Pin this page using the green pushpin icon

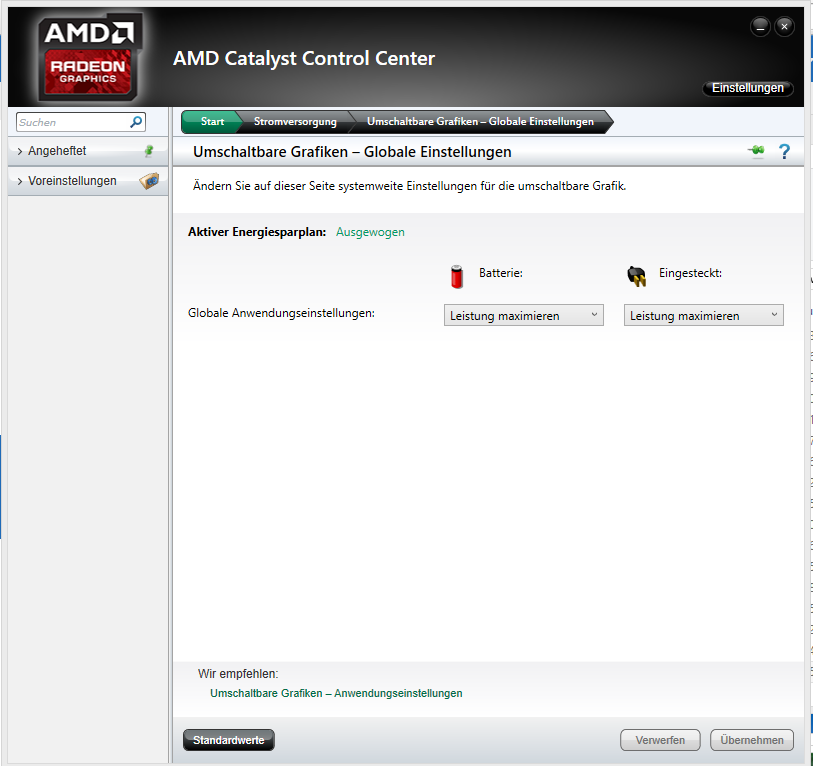(756, 151)
